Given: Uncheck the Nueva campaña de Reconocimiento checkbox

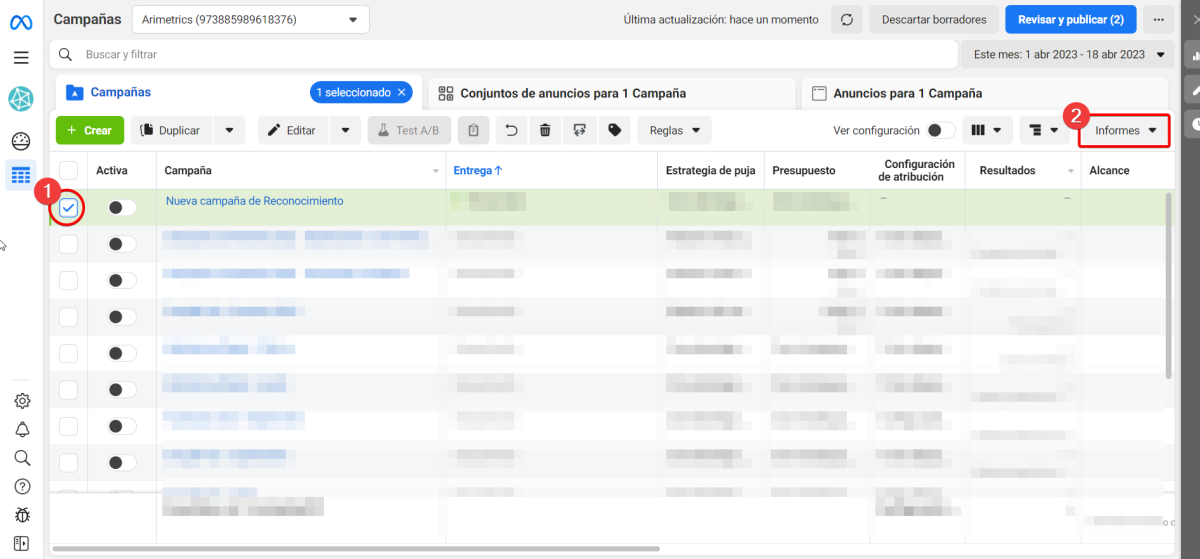Looking at the screenshot, I should pos(68,208).
